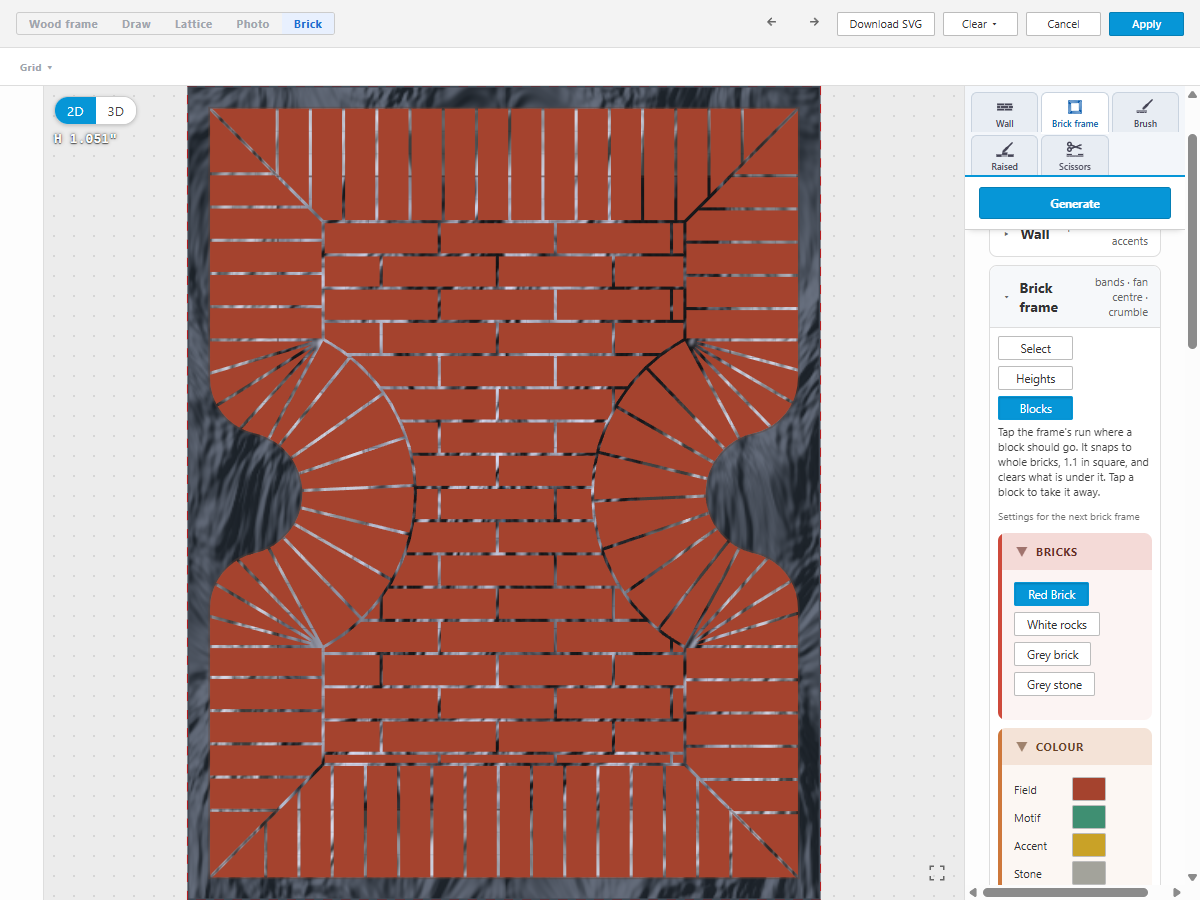Pick the Field colour swatch
Screen dimensions: 1200x900
[x=1088, y=790]
